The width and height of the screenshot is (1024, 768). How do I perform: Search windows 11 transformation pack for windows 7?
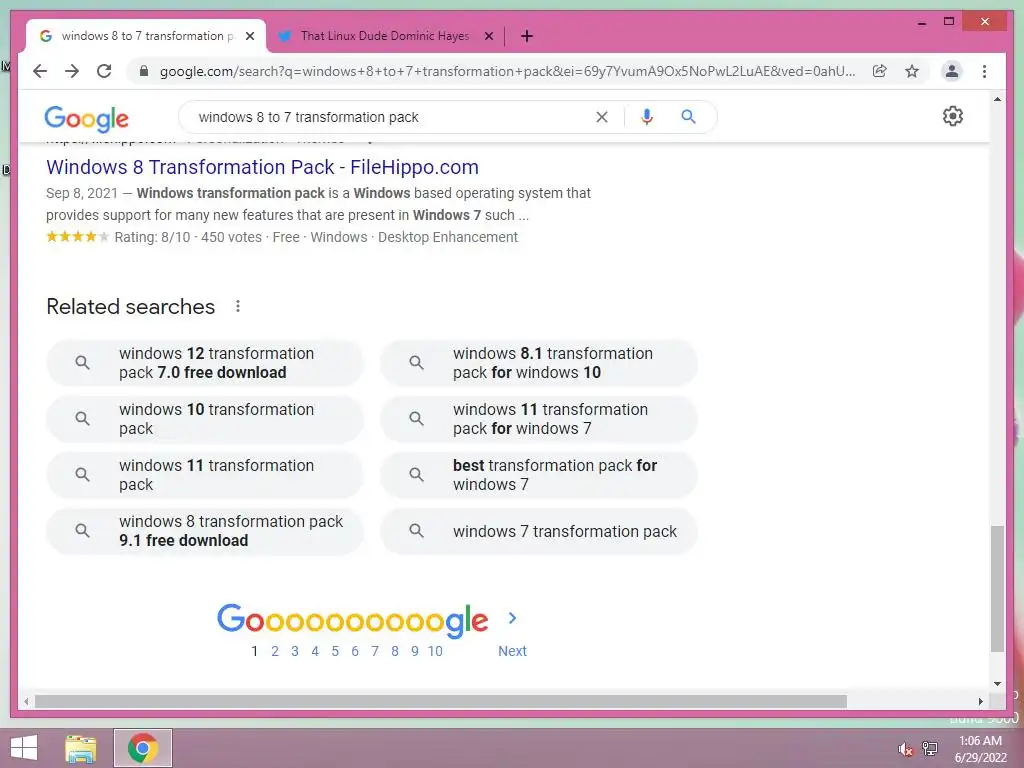tap(539, 419)
